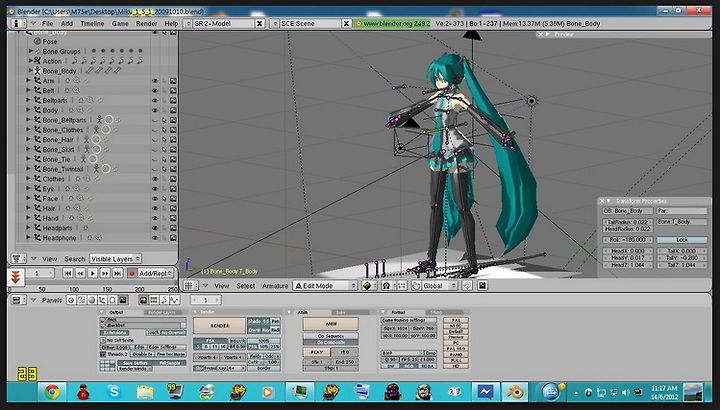Click the red automatic keyframe record button
This screenshot has height=410, width=720.
[x=132, y=273]
